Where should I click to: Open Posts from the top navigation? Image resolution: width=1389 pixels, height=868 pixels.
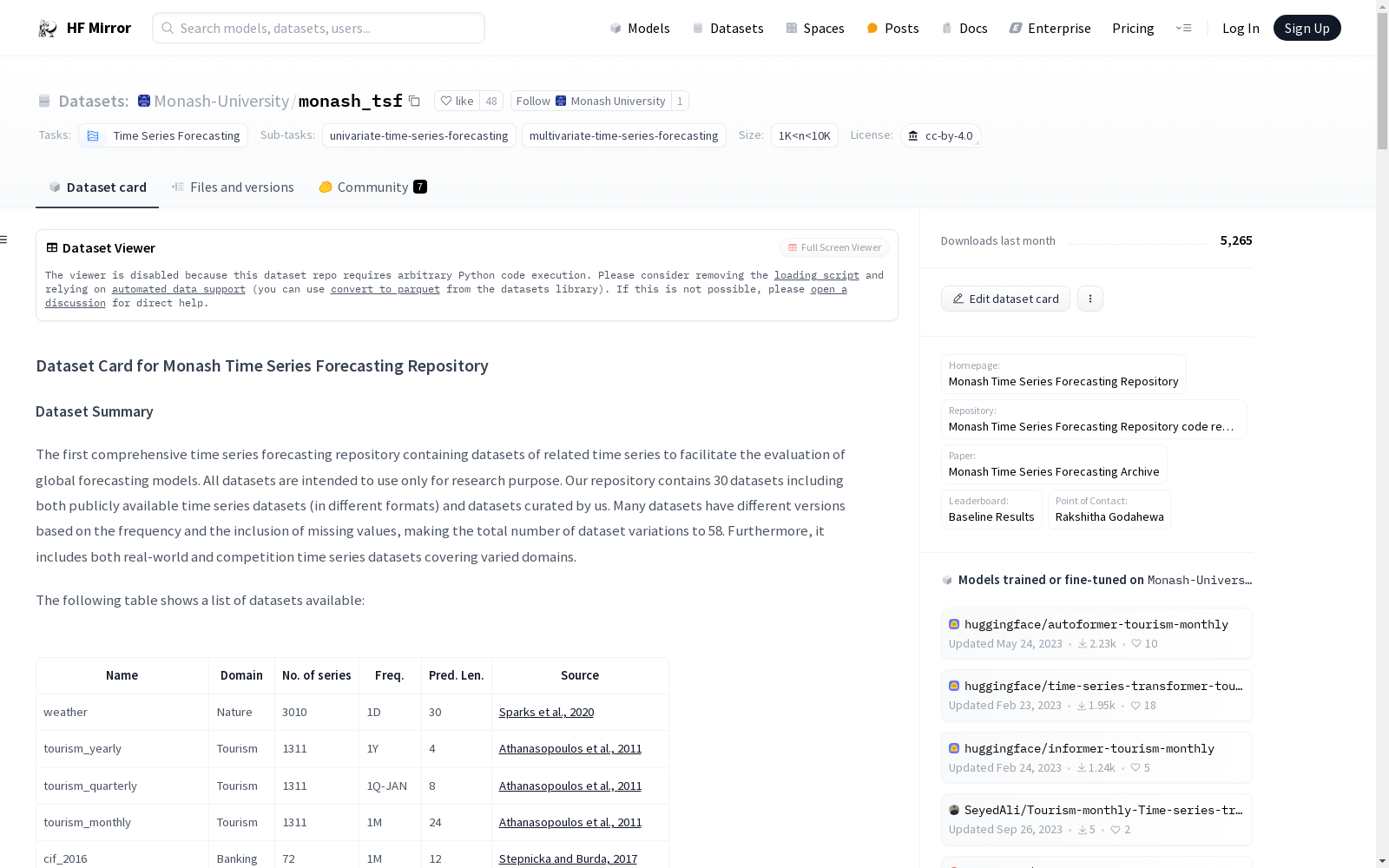pos(892,28)
